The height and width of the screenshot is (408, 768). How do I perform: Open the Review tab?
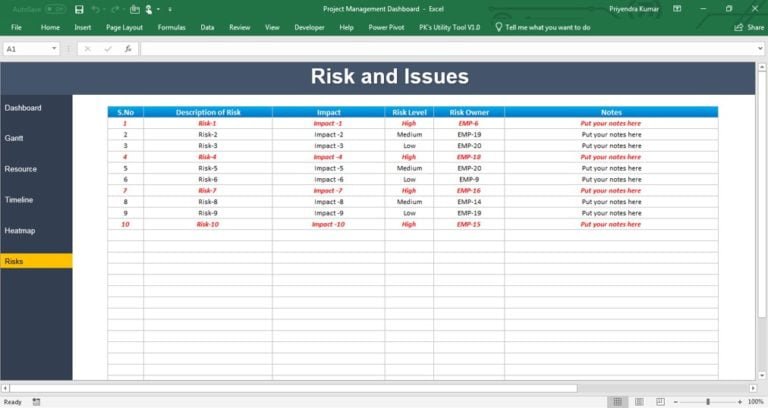[240, 27]
